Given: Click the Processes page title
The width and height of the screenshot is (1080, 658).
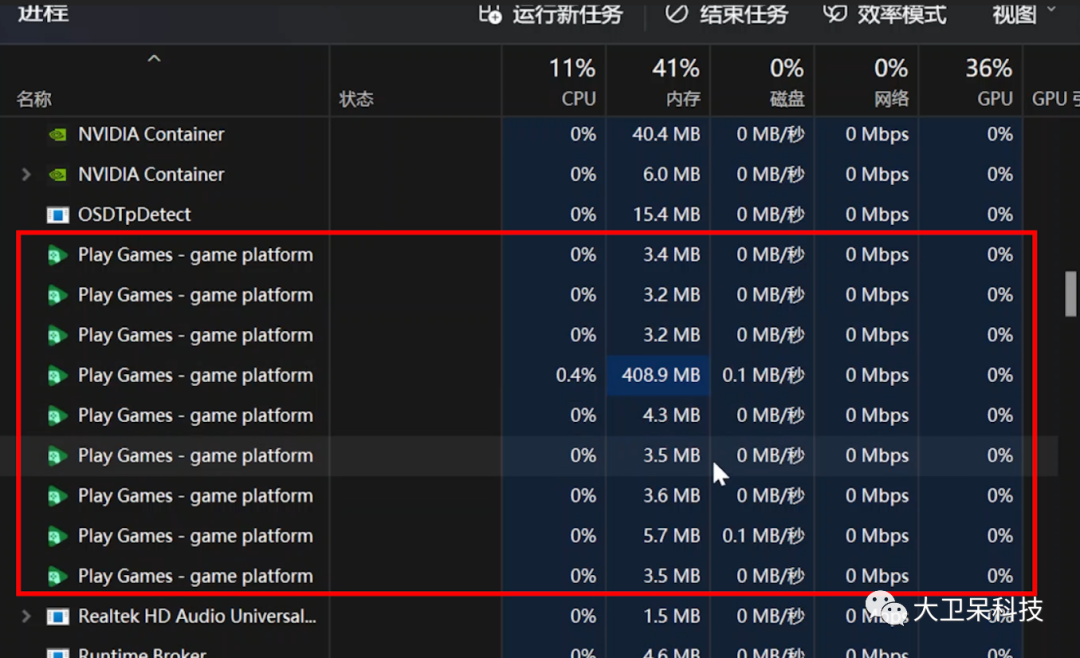Looking at the screenshot, I should point(43,12).
